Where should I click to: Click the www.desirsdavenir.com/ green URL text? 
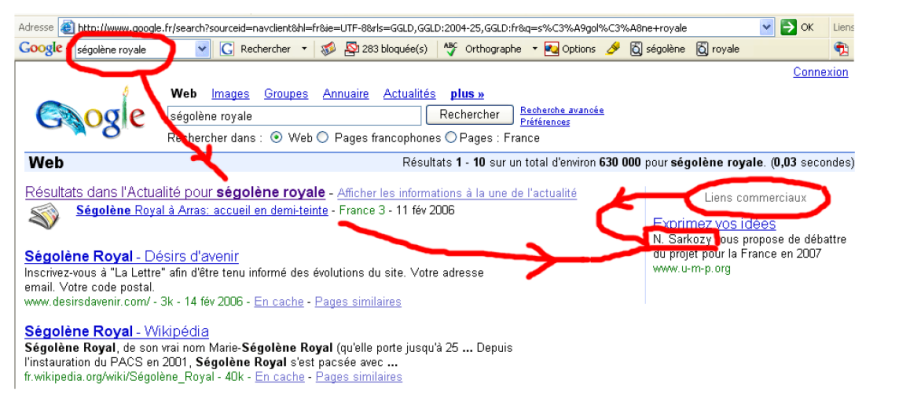point(88,302)
